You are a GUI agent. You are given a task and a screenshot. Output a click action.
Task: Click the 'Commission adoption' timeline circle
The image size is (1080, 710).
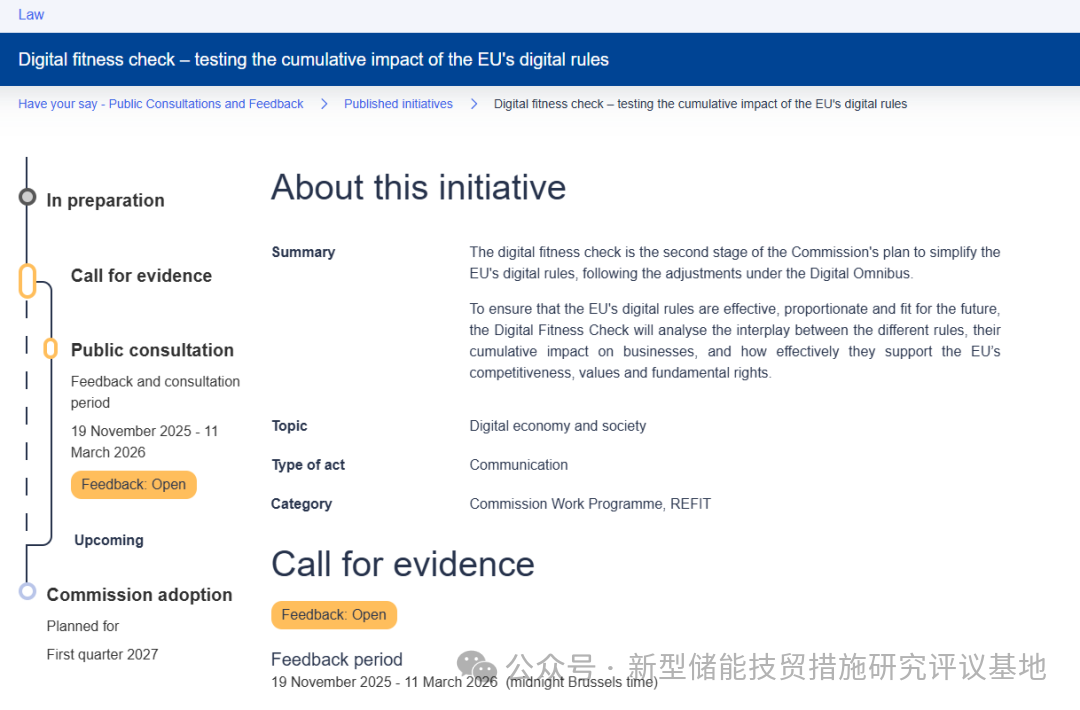(x=28, y=592)
